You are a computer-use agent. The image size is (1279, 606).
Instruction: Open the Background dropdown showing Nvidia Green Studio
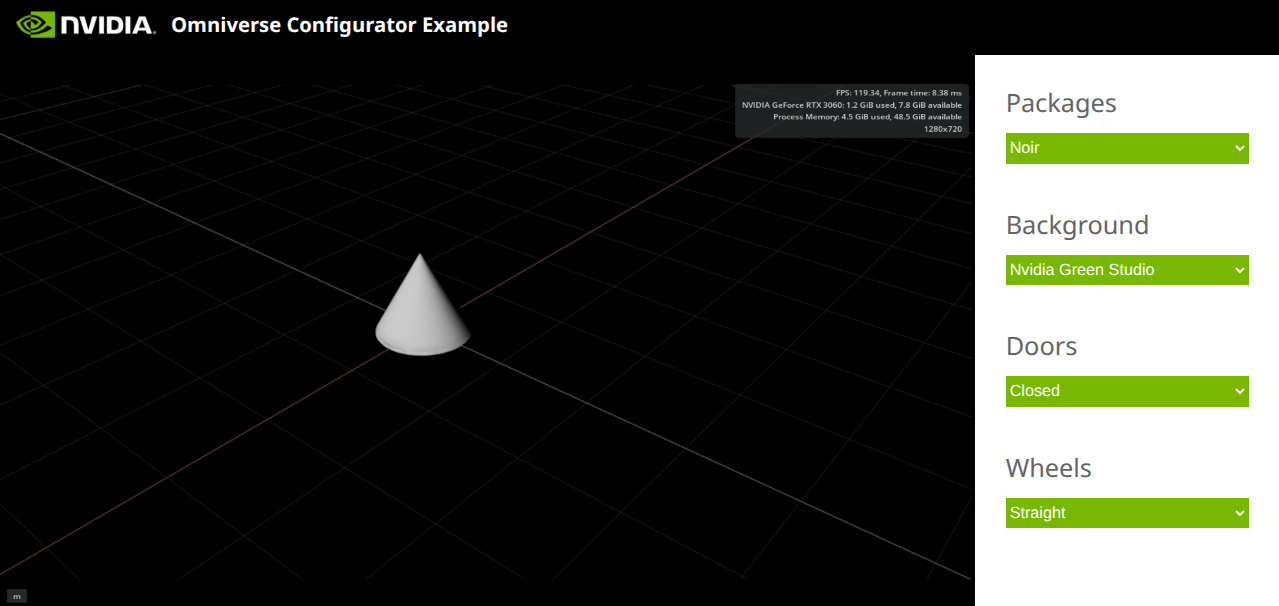pos(1127,270)
